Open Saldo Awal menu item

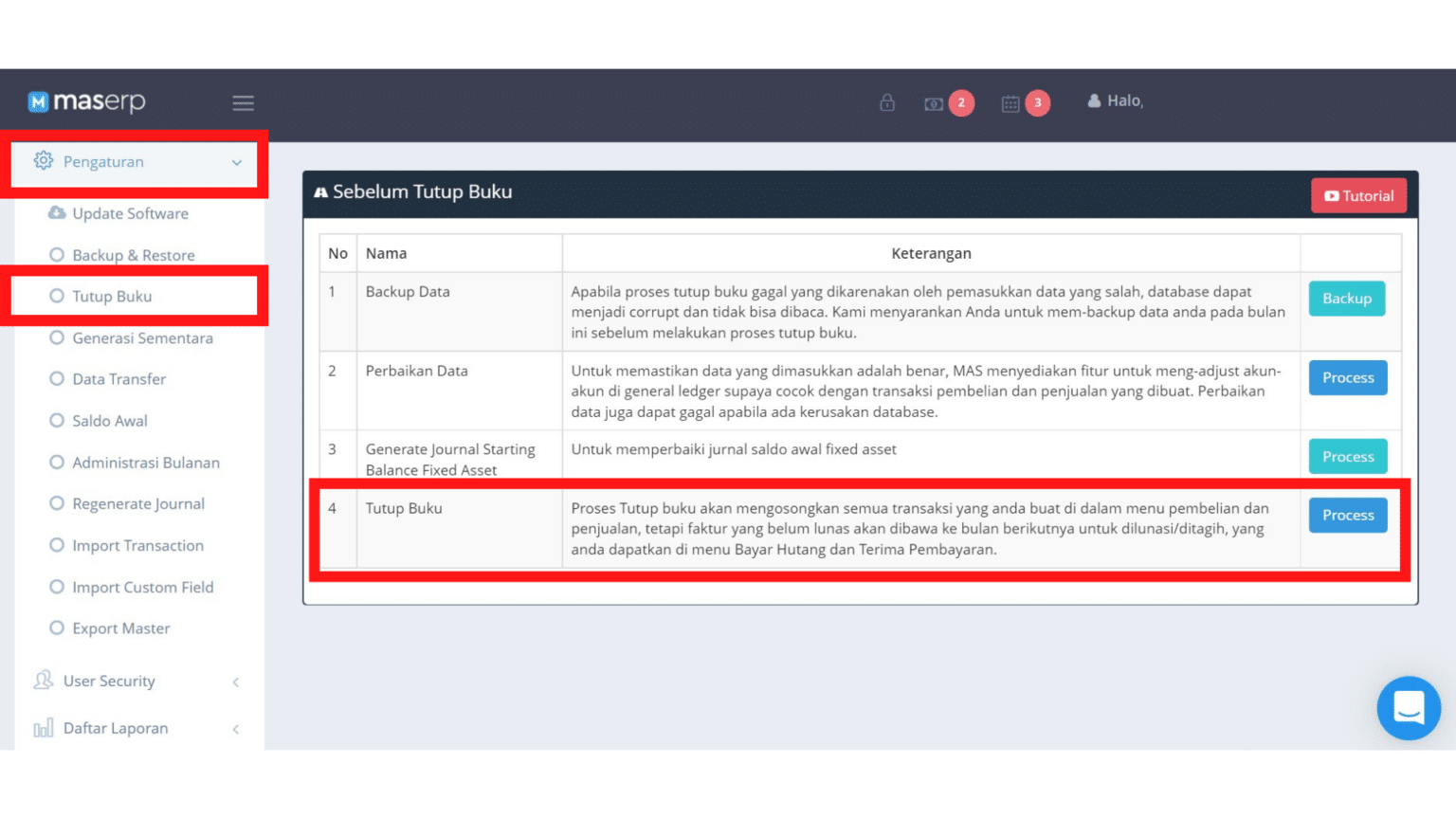tap(110, 421)
